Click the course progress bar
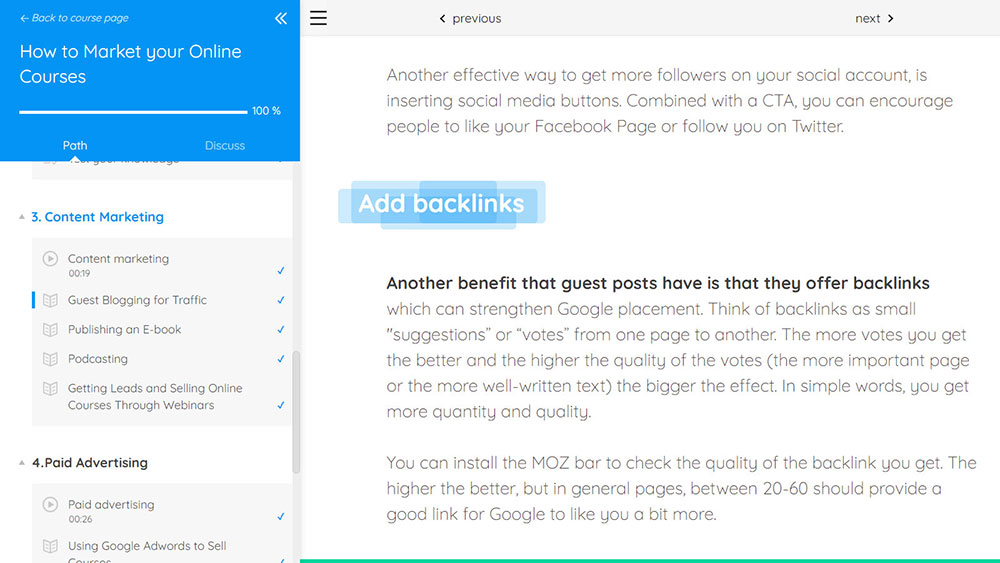The width and height of the screenshot is (1000, 563). [x=133, y=112]
